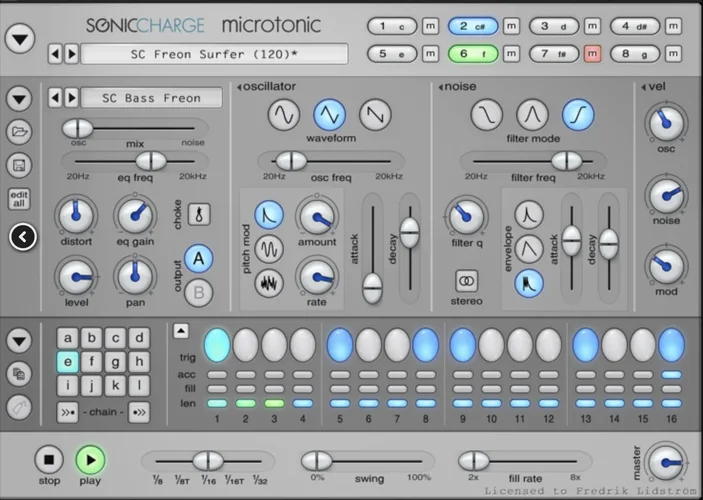Viewport: 703px width, 500px height.
Task: Open the main program menu dropdown
Action: click(20, 39)
